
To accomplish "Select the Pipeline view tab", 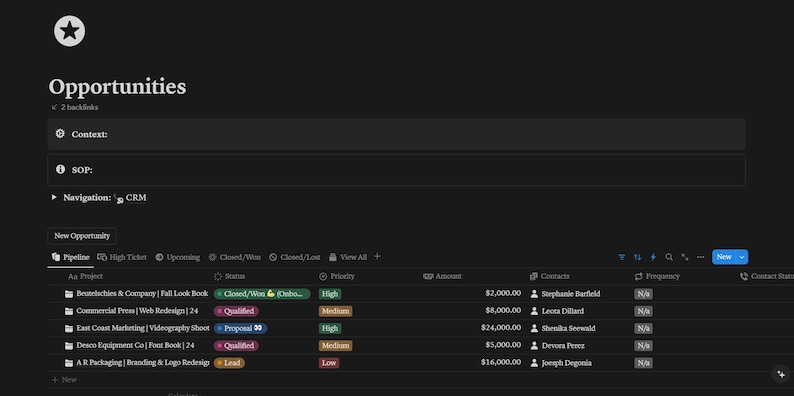I will point(71,257).
